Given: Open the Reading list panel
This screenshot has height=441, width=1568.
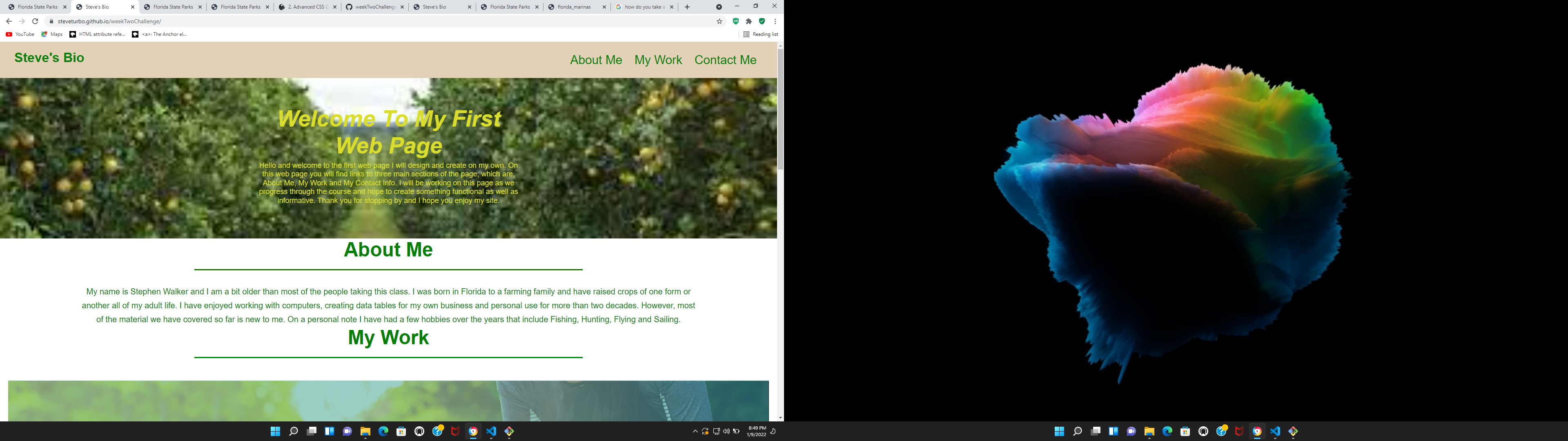Looking at the screenshot, I should (761, 35).
